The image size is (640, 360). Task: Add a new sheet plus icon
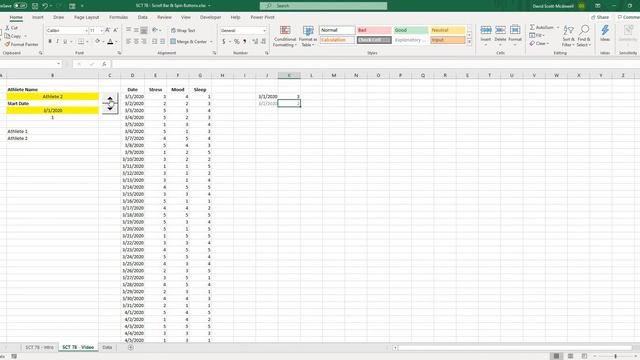131,347
